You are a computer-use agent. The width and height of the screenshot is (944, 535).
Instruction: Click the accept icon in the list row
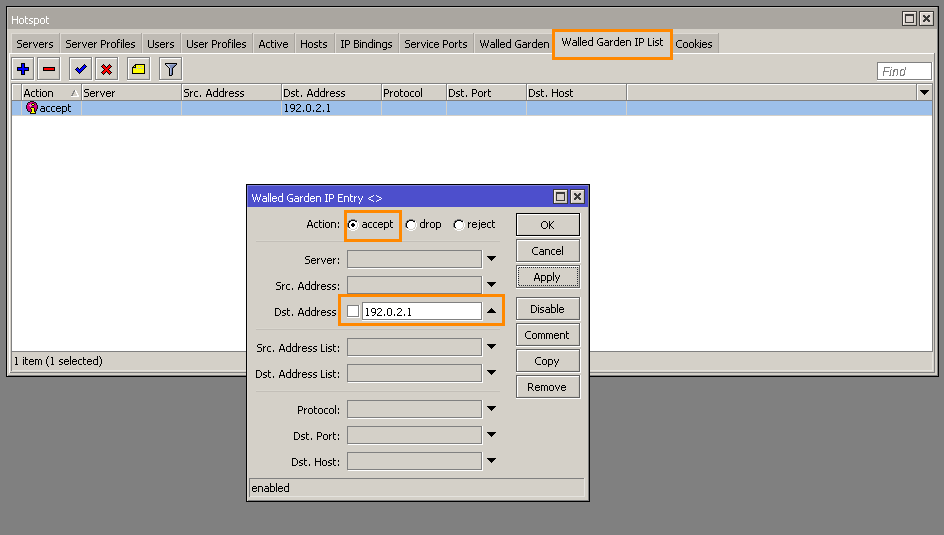32,108
